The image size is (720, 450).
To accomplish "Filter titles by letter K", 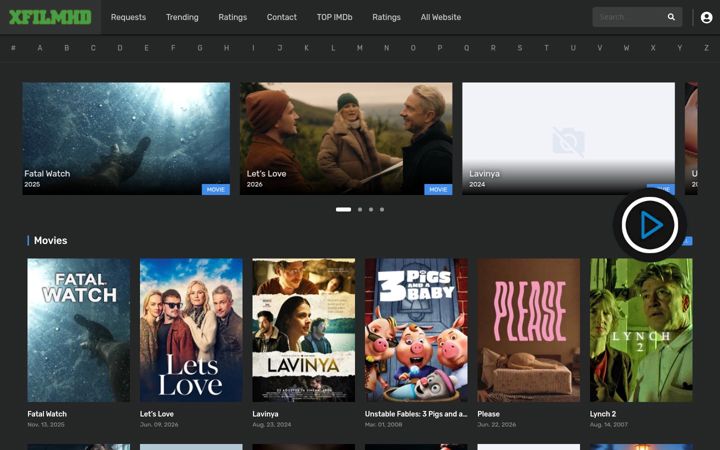I will coord(306,48).
